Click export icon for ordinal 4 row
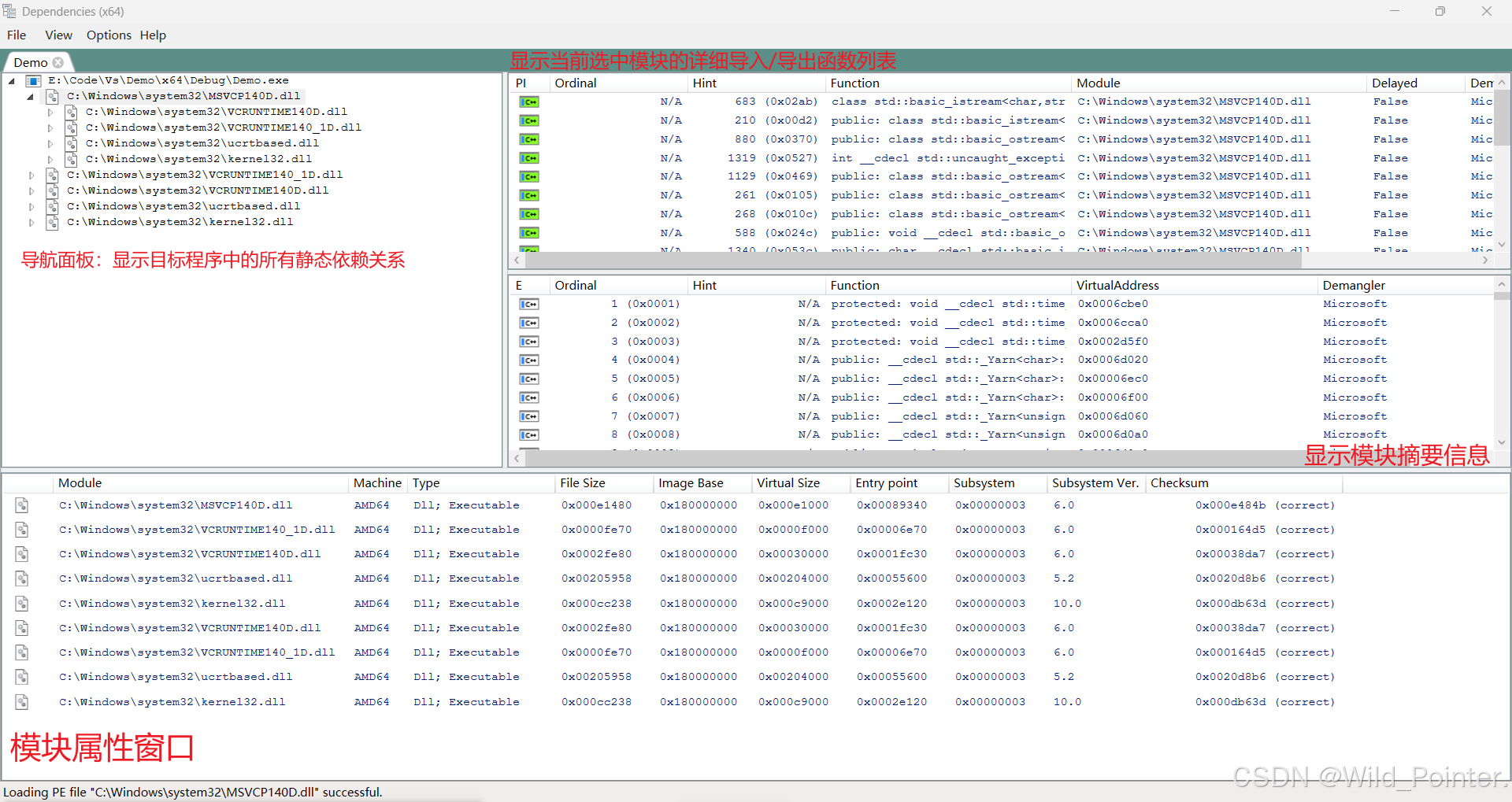The image size is (1512, 802). click(x=529, y=360)
